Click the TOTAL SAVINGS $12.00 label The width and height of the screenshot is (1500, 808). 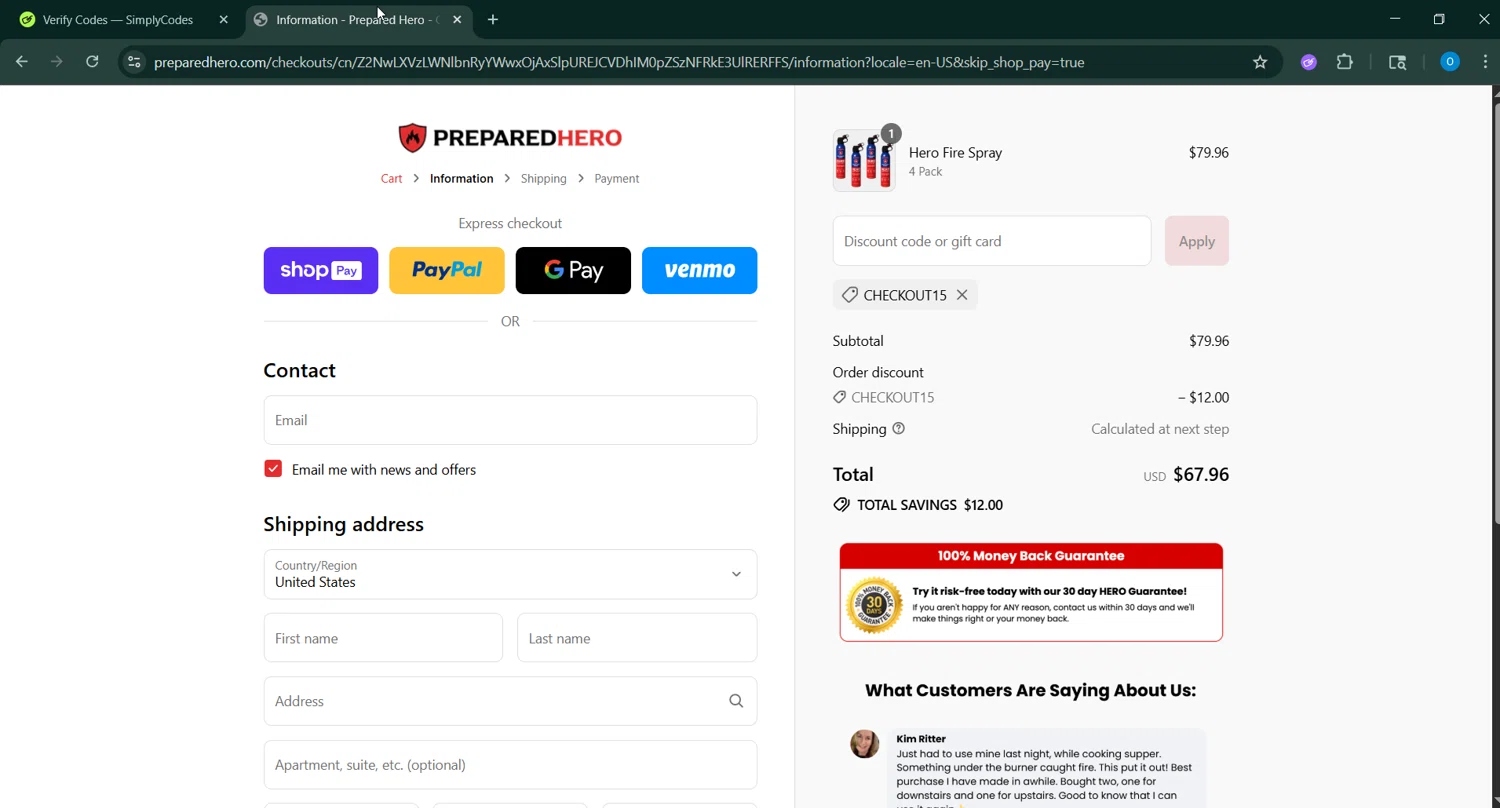[930, 505]
